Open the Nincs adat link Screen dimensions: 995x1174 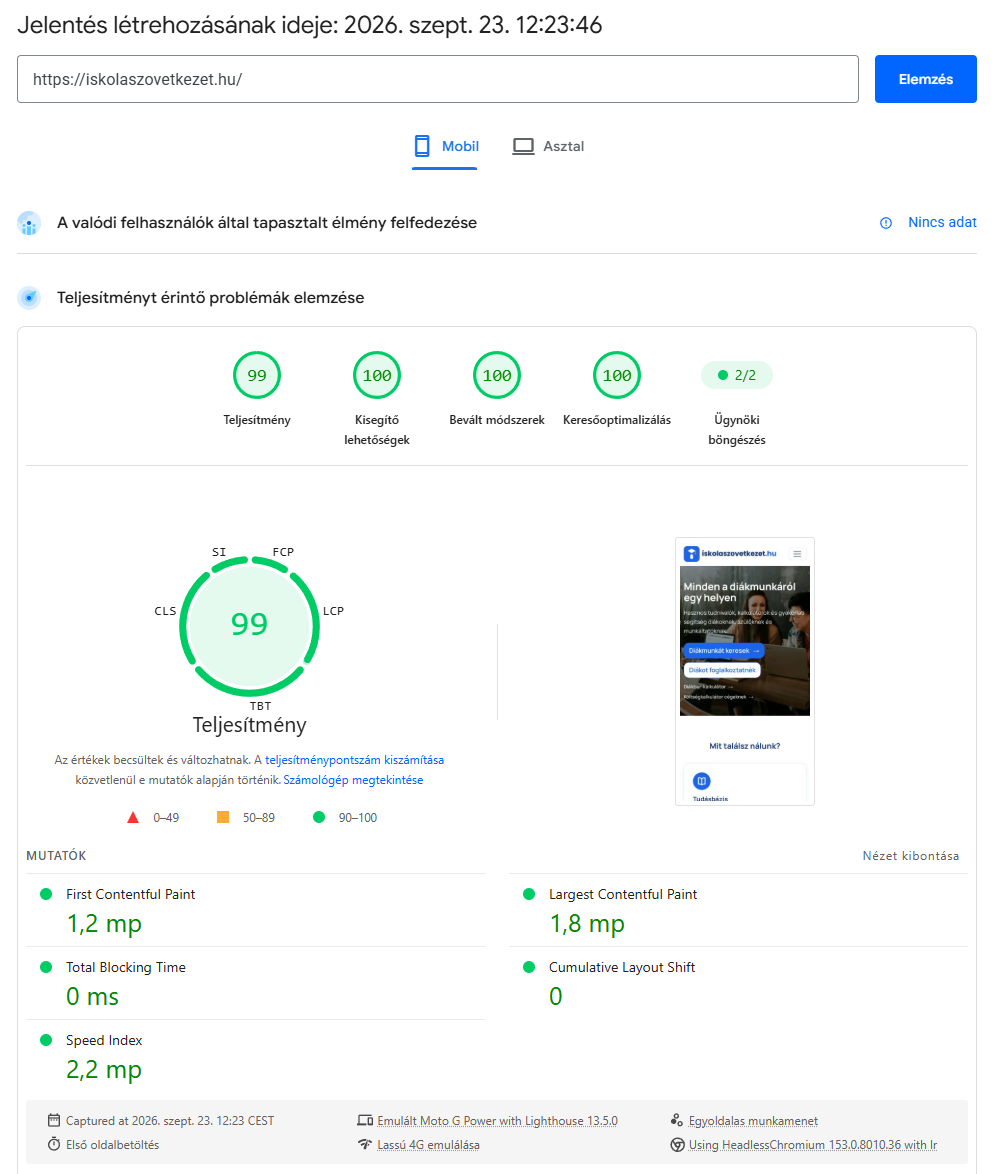point(942,222)
